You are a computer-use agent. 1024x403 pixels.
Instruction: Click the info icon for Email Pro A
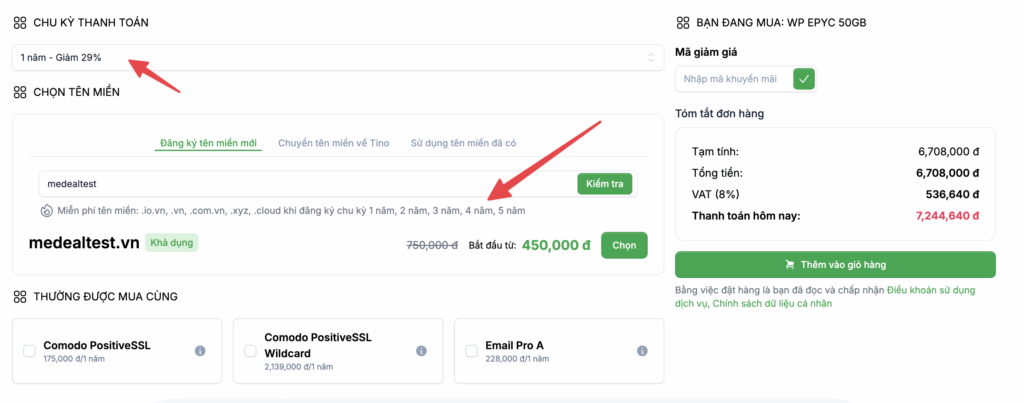point(642,351)
